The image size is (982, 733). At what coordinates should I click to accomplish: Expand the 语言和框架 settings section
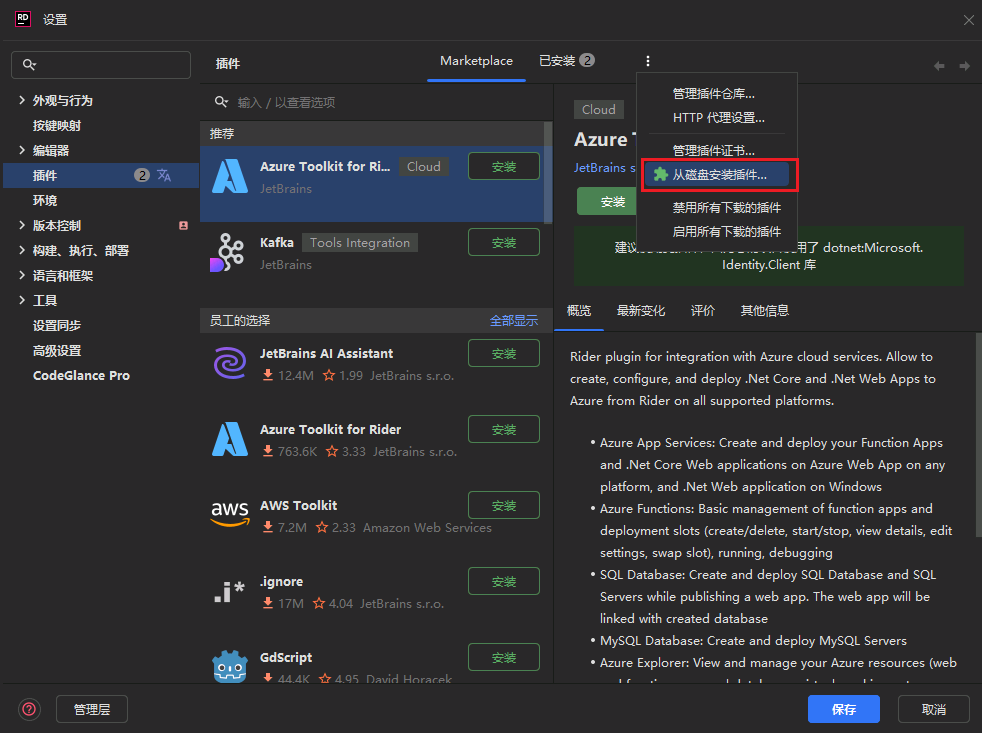click(22, 275)
